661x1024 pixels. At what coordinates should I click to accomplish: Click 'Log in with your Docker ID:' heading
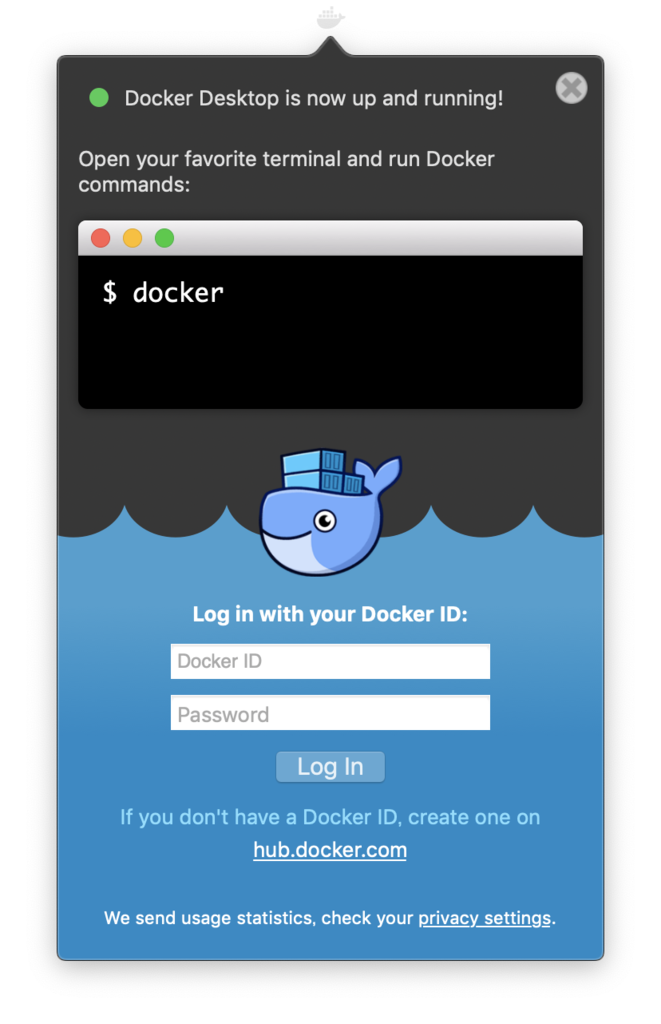330,615
